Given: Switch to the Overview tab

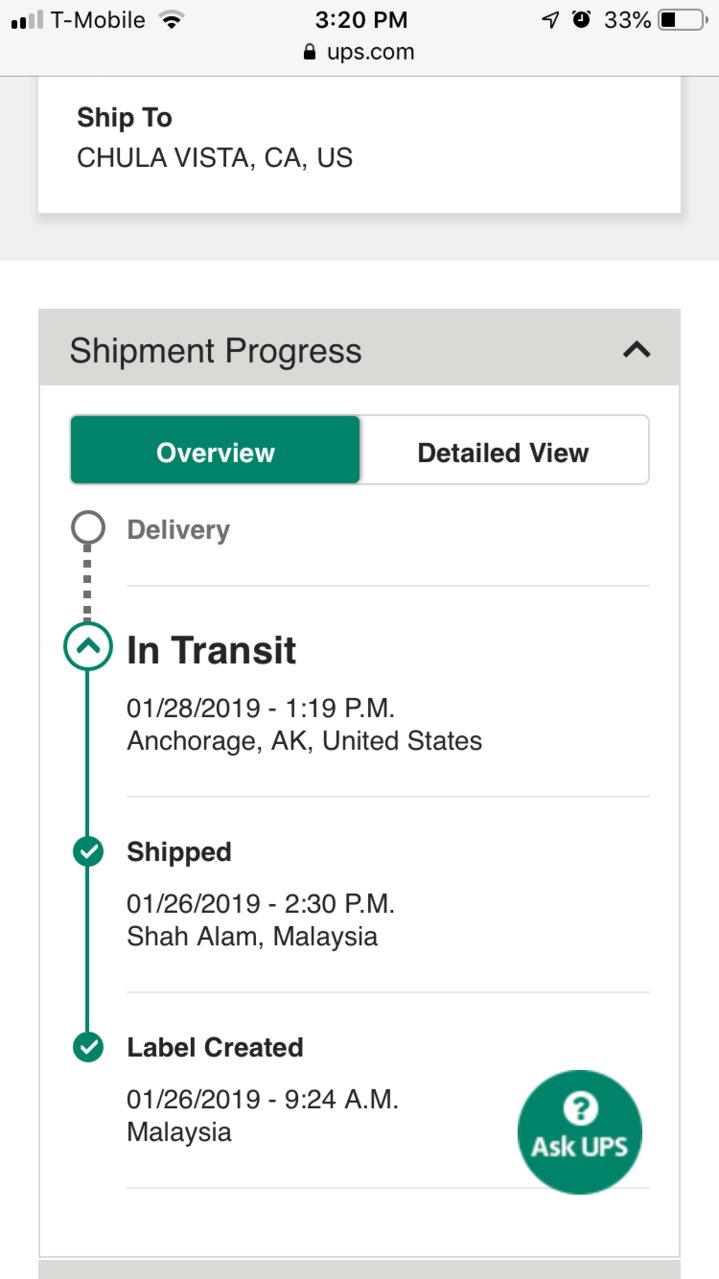Looking at the screenshot, I should [215, 451].
